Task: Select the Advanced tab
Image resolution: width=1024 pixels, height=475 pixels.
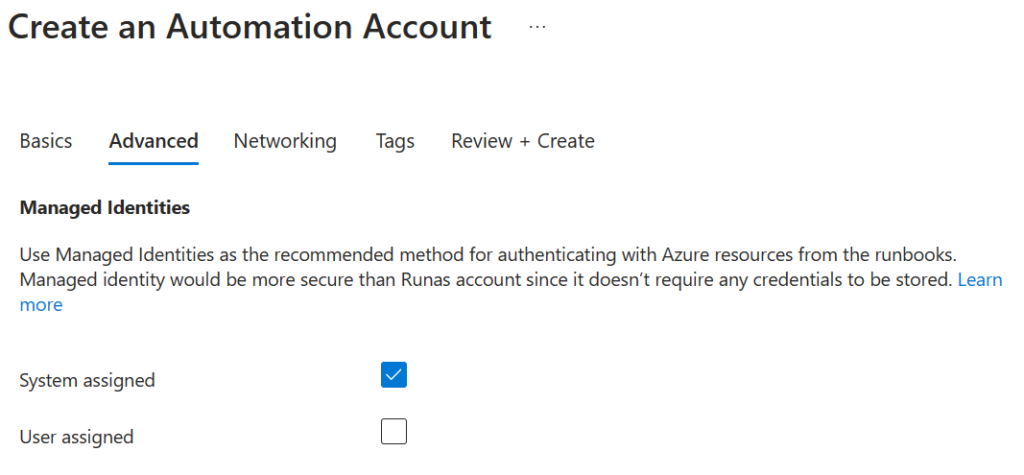Action: 153,141
